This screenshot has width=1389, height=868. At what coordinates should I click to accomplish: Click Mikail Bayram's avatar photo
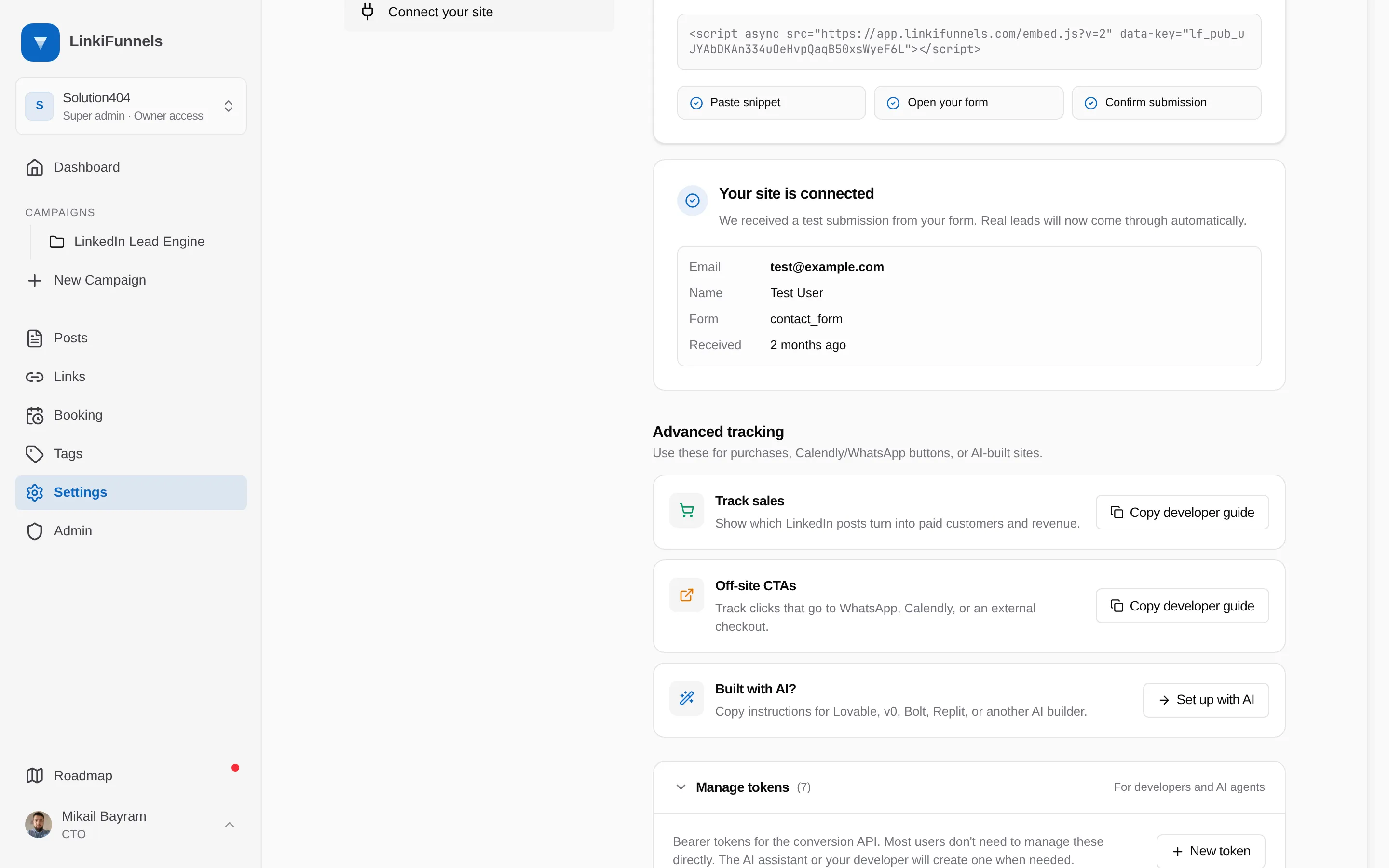coord(39,825)
